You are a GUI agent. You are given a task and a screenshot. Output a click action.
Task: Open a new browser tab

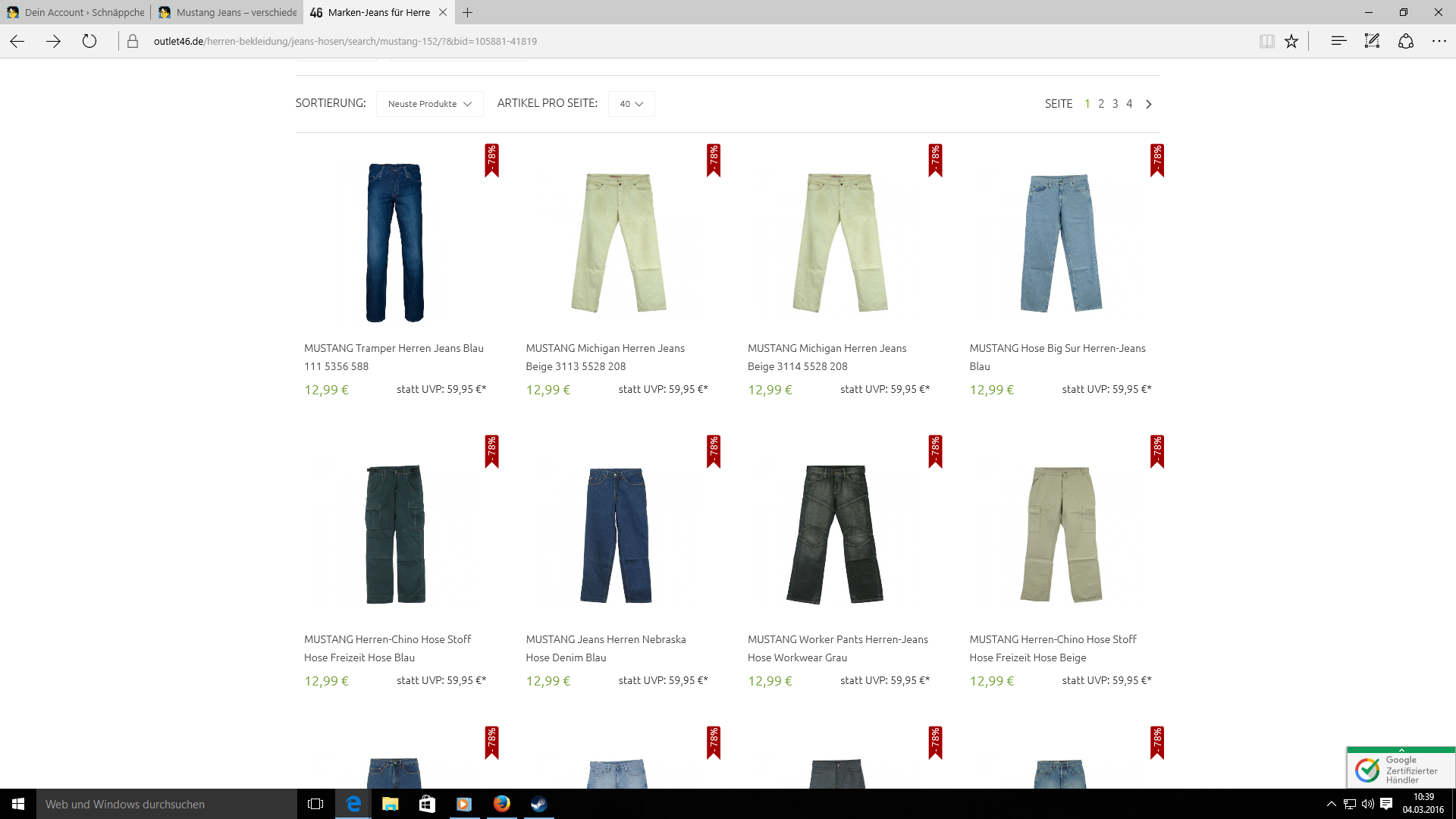coord(468,12)
